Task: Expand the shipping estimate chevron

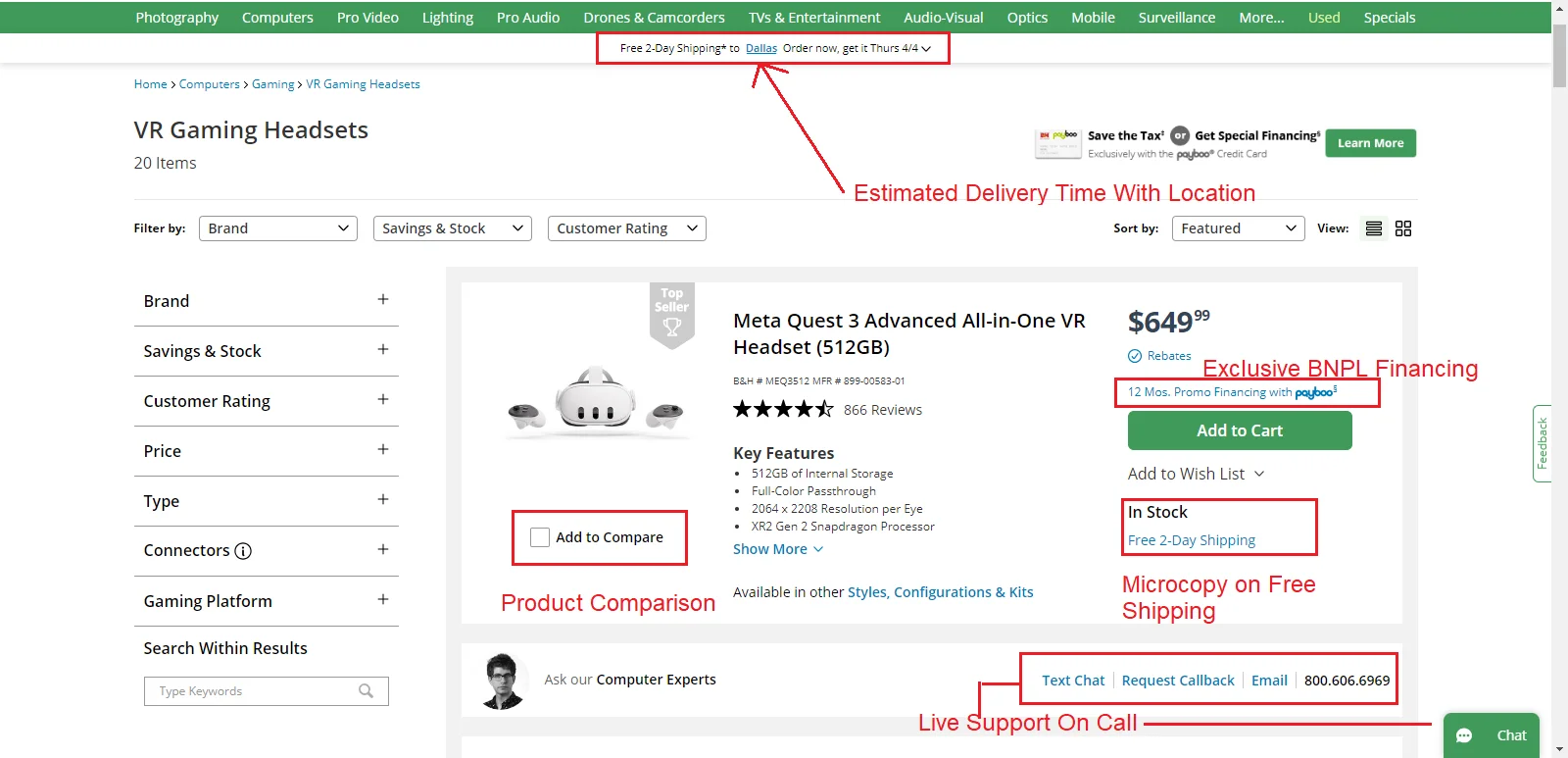Action: click(926, 48)
